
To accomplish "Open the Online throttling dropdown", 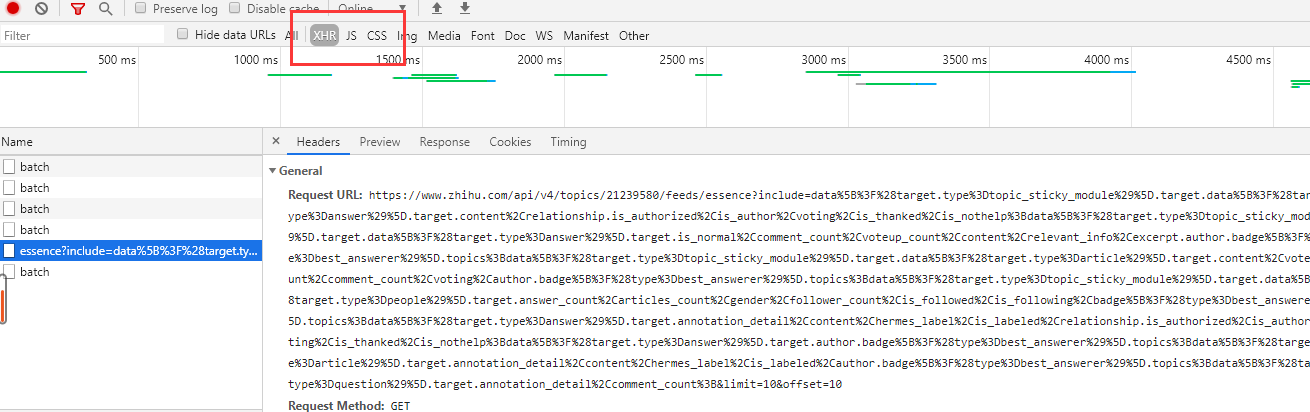I will [x=372, y=8].
